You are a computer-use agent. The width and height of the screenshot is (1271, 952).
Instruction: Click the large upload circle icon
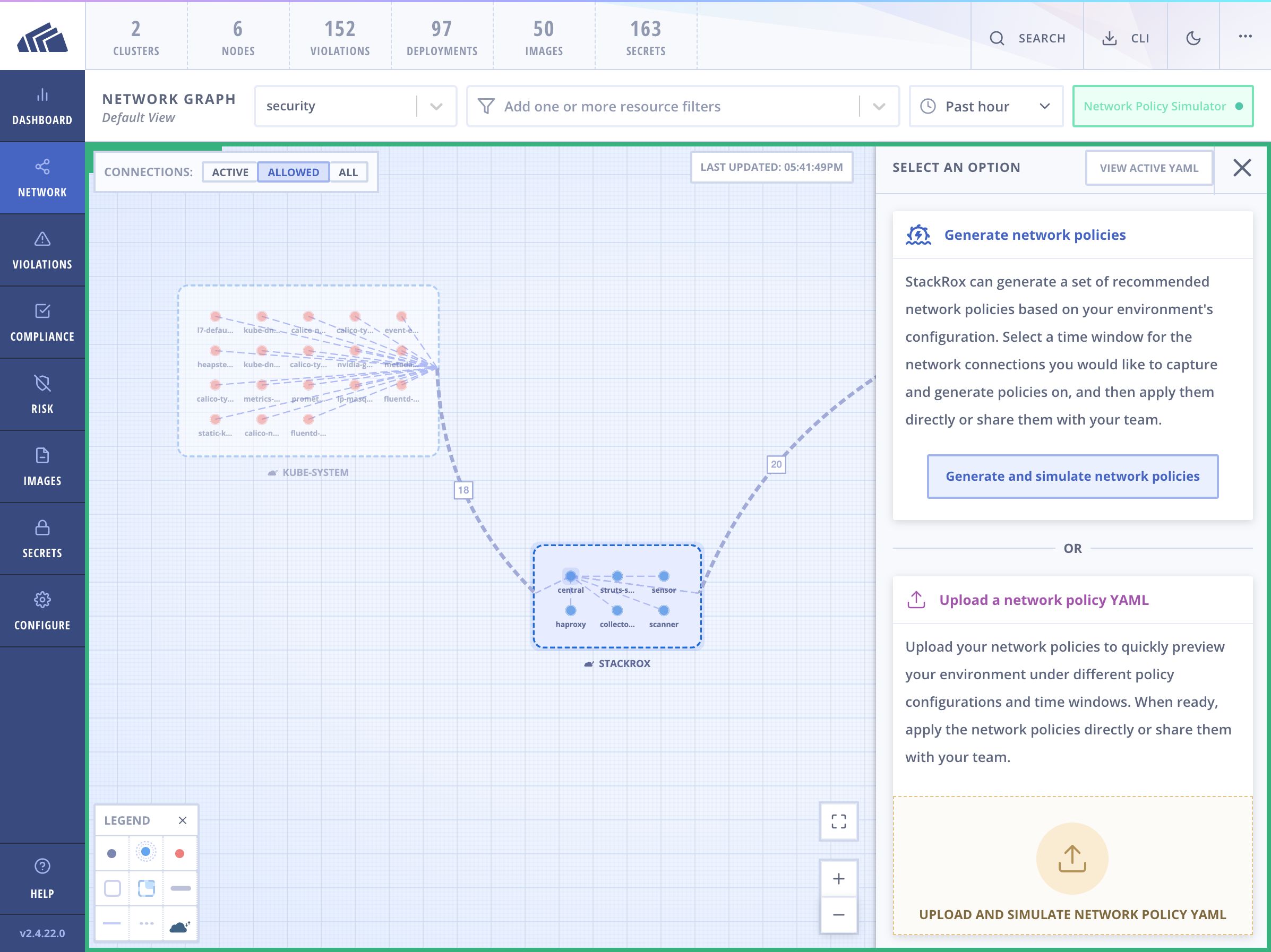tap(1071, 859)
